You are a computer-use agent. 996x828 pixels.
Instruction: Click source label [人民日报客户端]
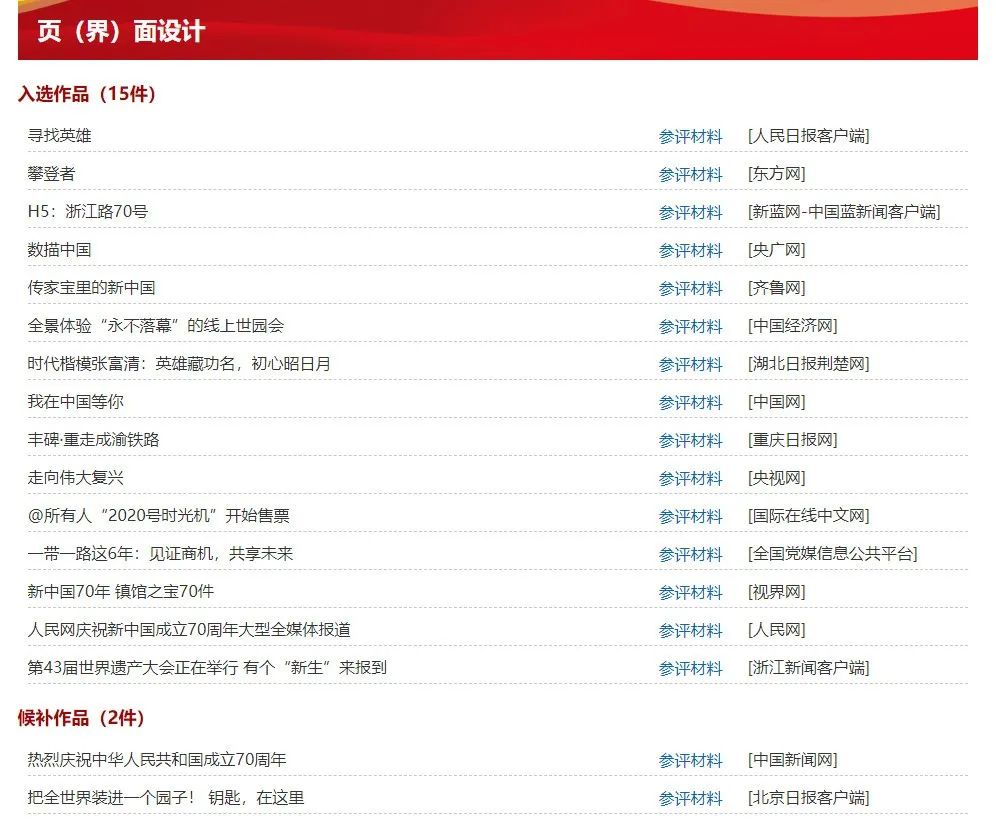coord(809,136)
